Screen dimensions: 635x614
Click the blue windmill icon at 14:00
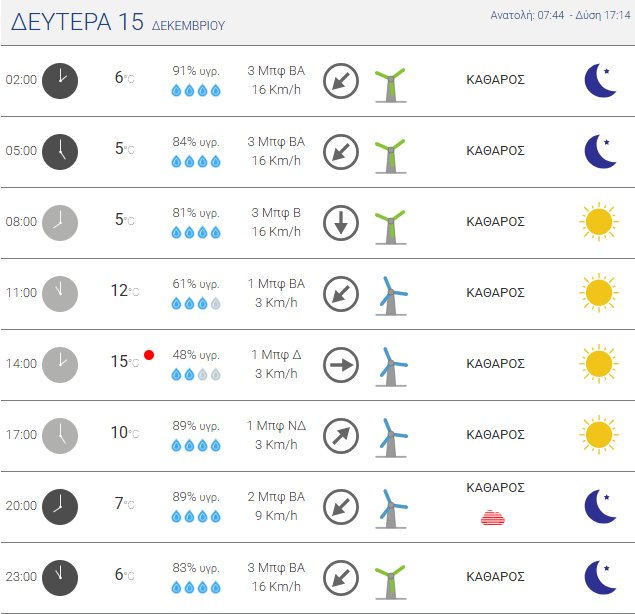click(x=391, y=365)
